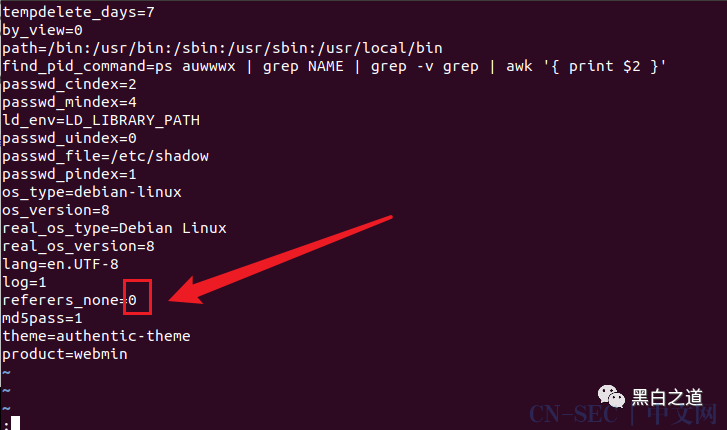Viewport: 727px width, 430px height.
Task: Click the vim command-line cursor block
Action: point(15,423)
